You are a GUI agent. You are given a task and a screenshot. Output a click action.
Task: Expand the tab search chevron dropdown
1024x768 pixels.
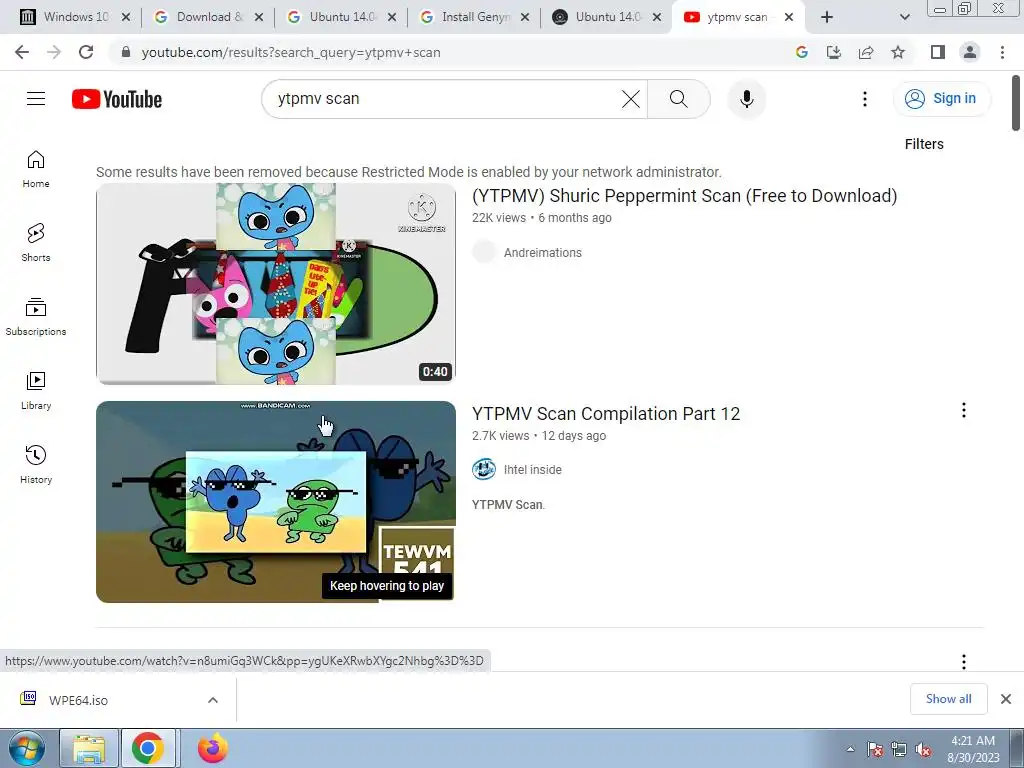pyautogui.click(x=904, y=17)
